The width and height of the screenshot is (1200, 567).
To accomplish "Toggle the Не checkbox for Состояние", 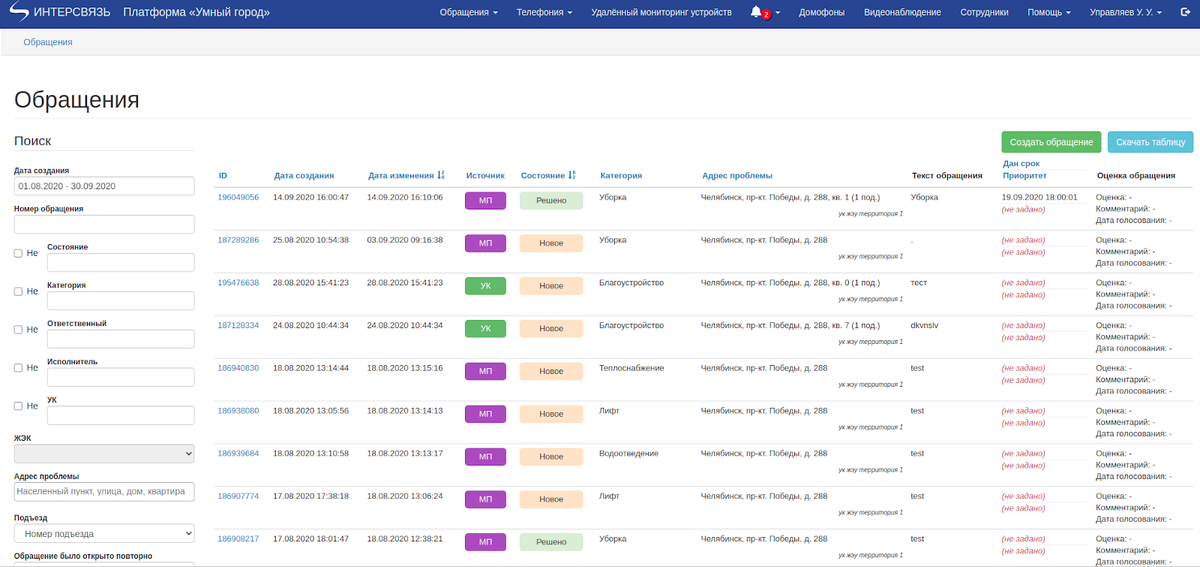I will 18,253.
